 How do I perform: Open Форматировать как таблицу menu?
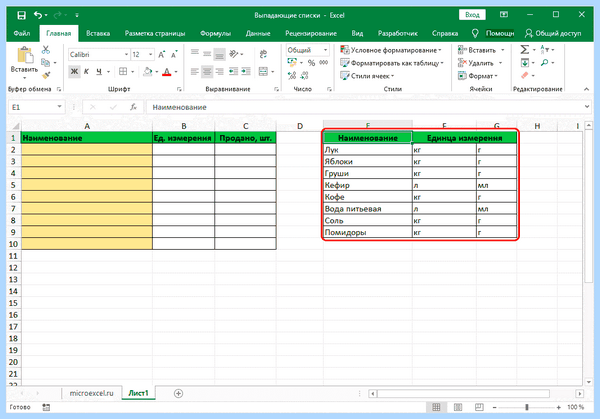392,63
